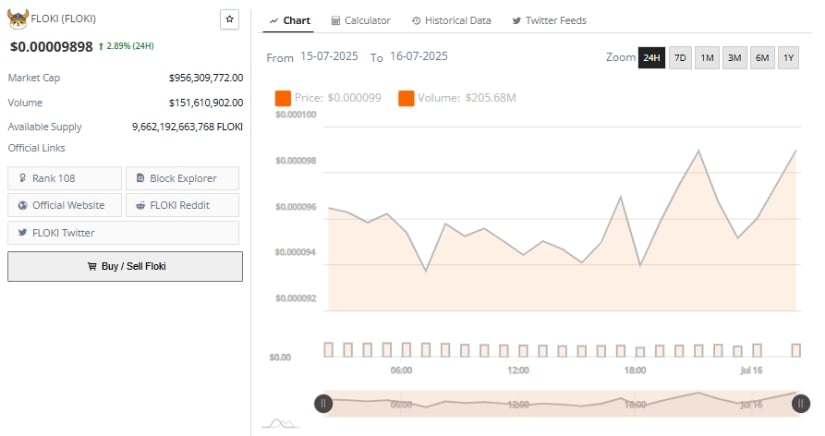Click the 2.89% (24H) change indicator

pyautogui.click(x=126, y=46)
